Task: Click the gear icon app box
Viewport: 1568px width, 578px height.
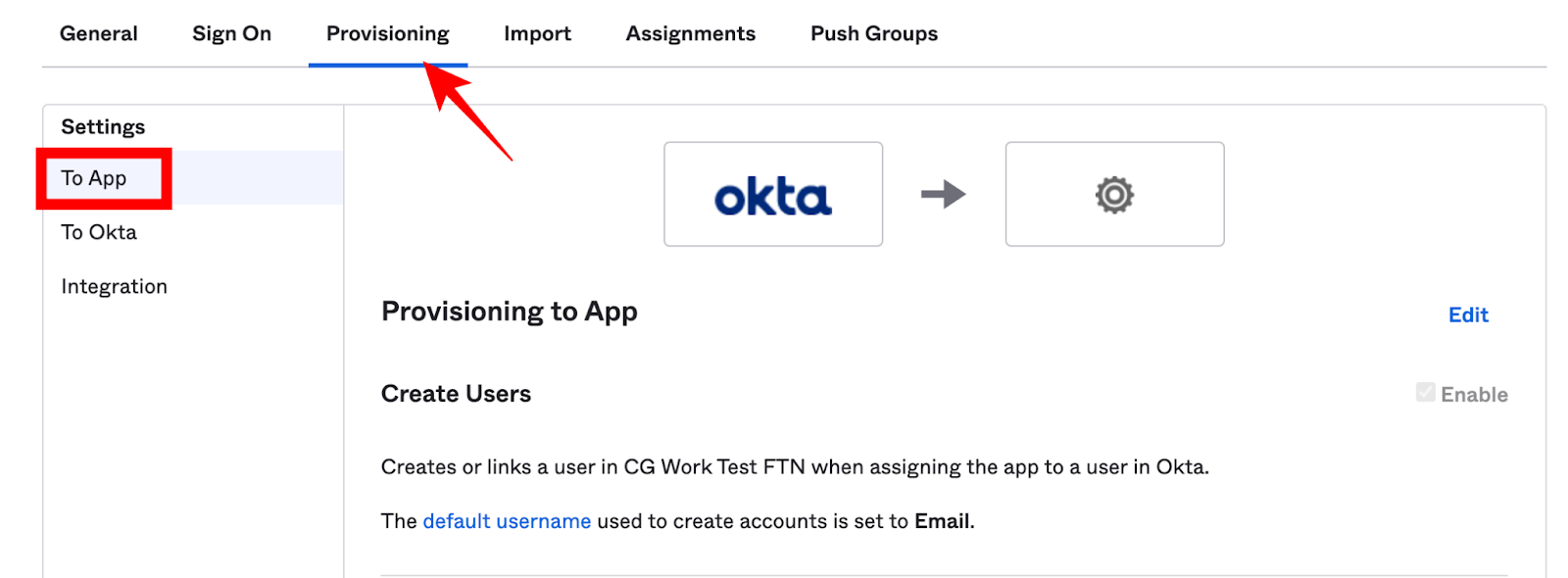Action: (x=1114, y=194)
